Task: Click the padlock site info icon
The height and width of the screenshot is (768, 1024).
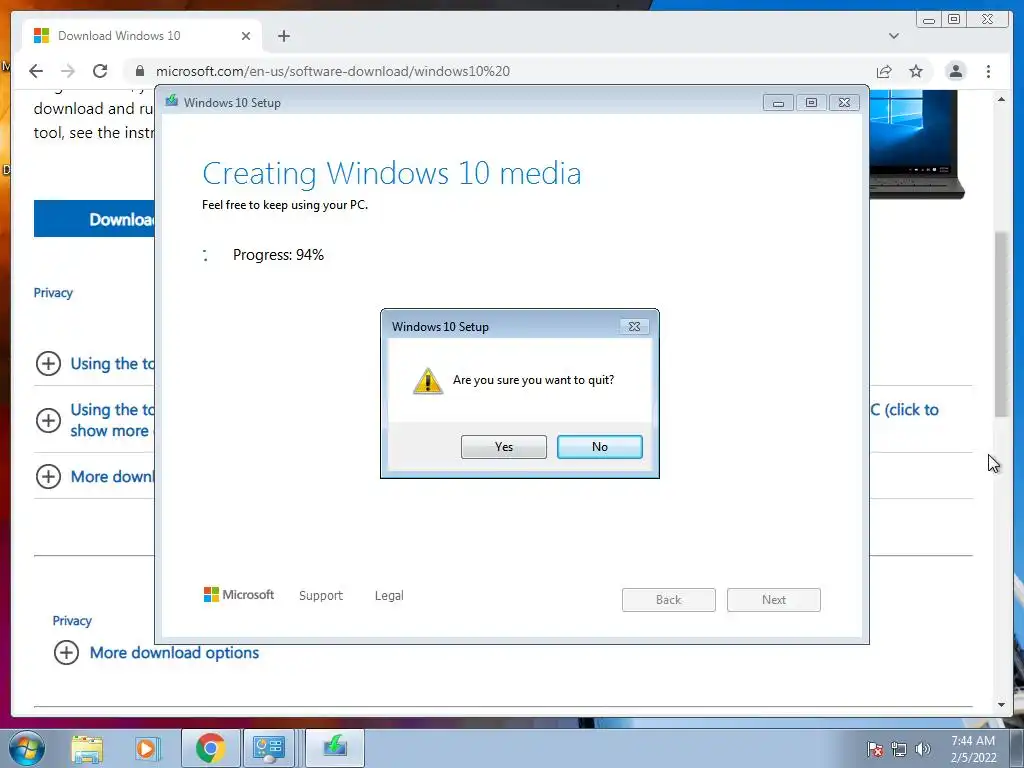Action: 140,71
